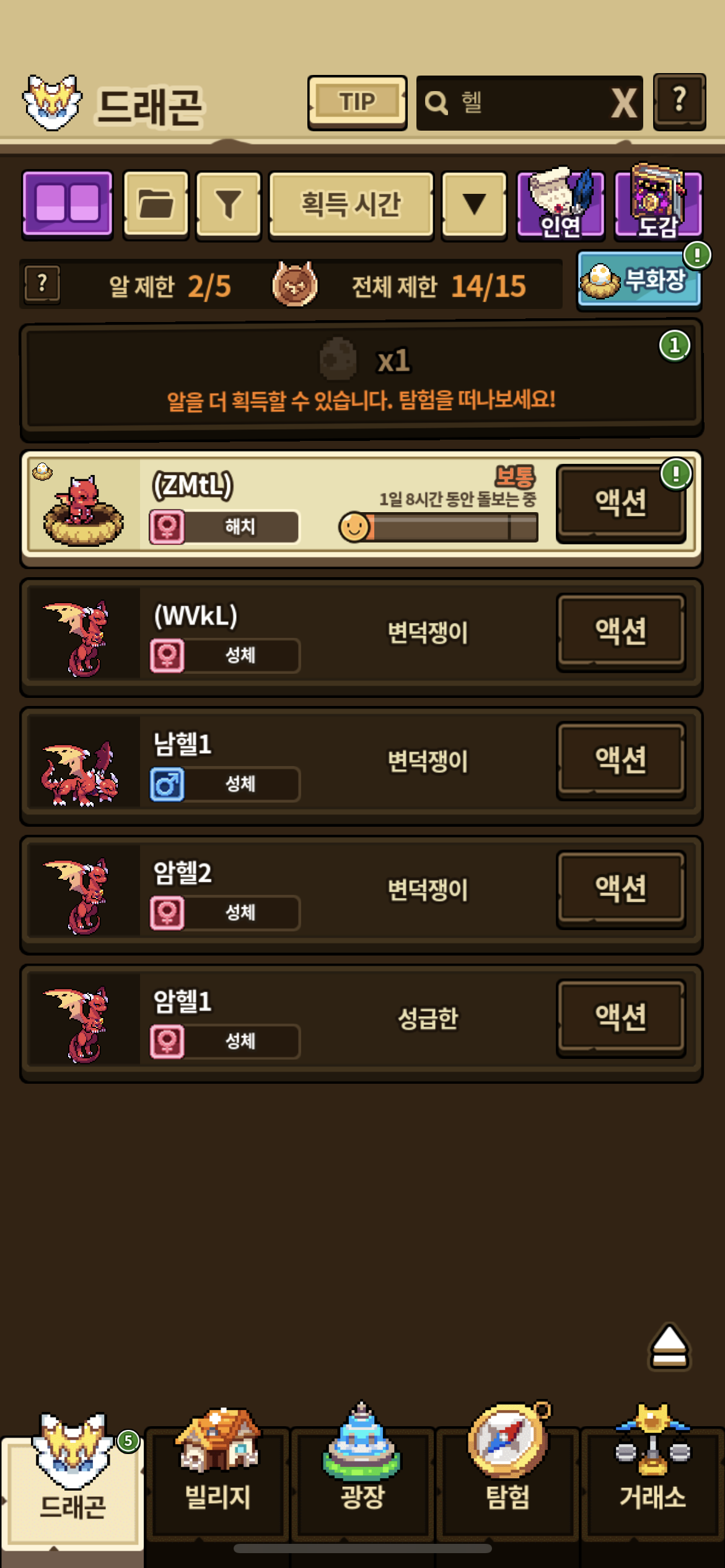
Task: Toggle the purple two-column view button
Action: [x=68, y=204]
